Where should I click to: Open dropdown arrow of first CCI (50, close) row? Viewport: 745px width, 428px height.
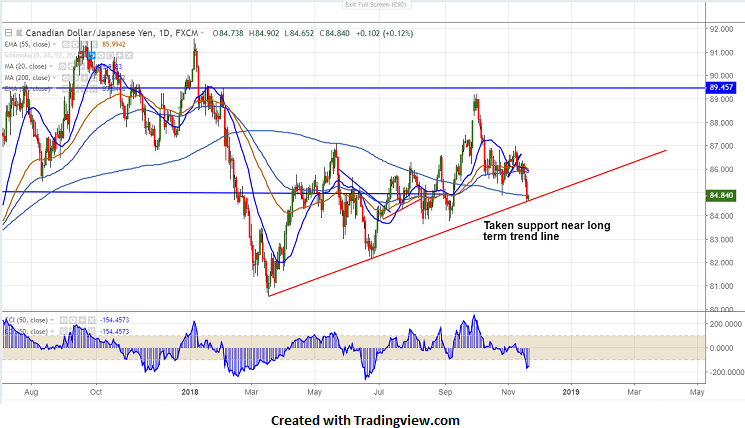pos(52,320)
